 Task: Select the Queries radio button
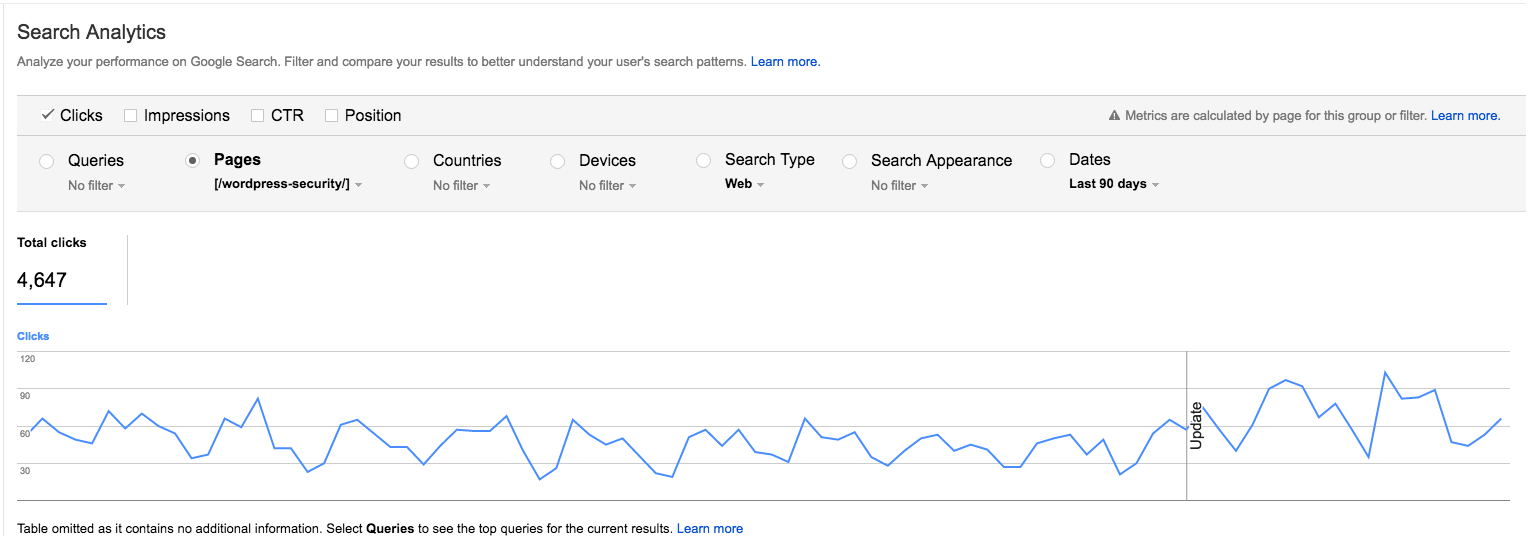[46, 161]
